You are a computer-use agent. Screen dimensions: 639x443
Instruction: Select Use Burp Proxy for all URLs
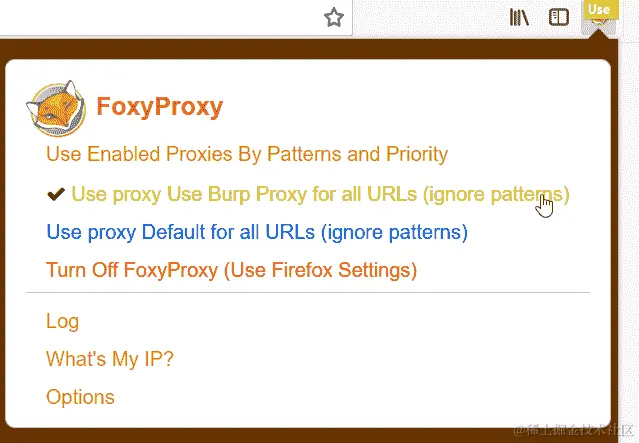pyautogui.click(x=320, y=194)
